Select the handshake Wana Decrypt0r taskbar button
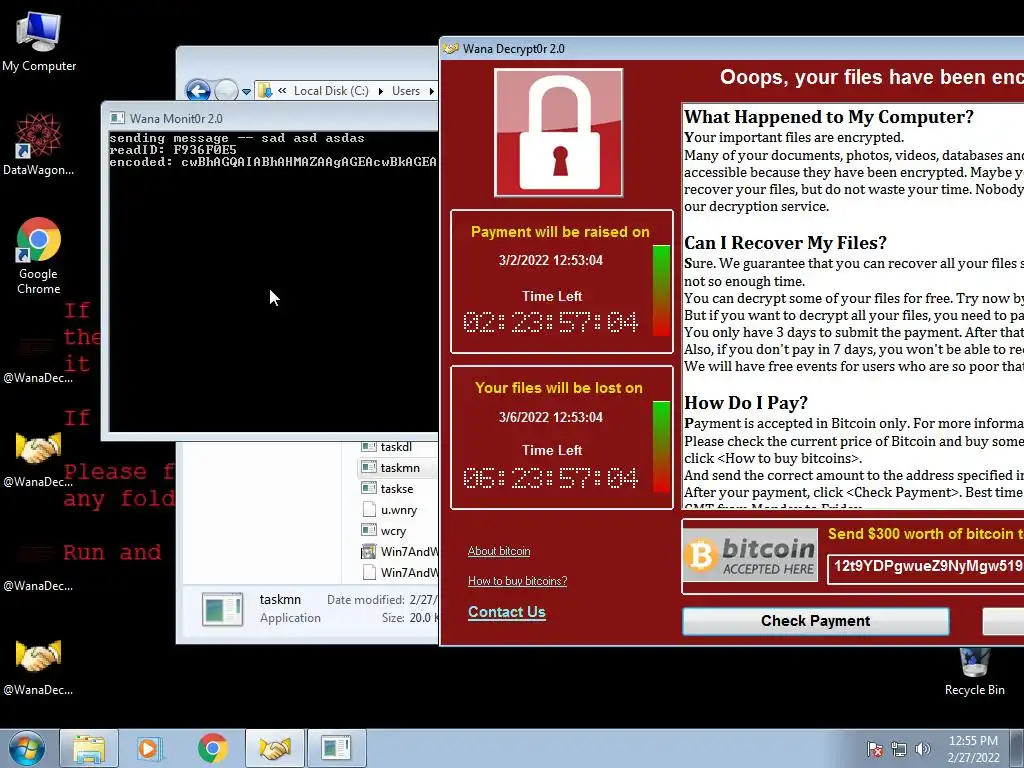 coord(275,748)
